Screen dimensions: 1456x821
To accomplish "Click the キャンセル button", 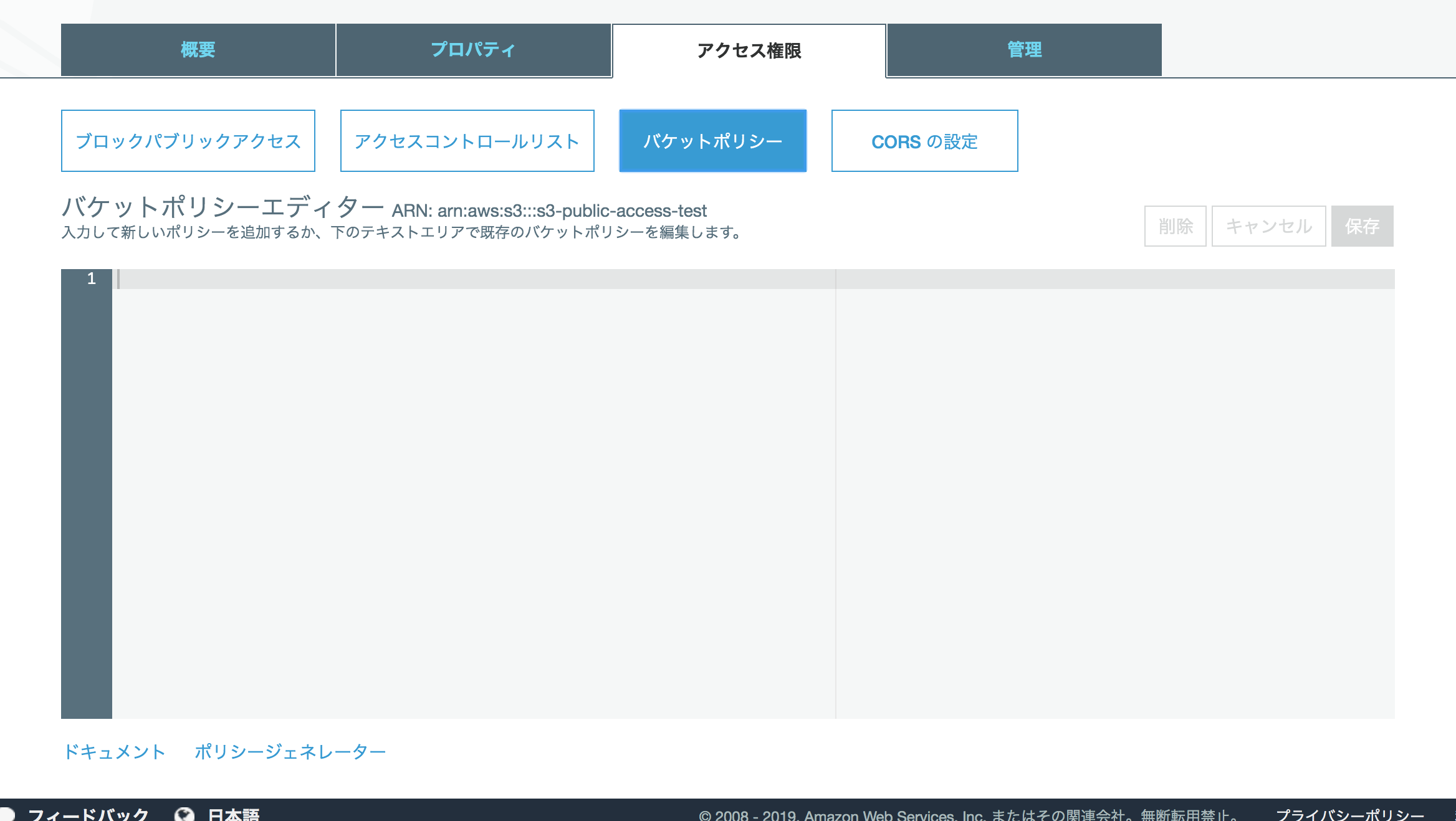I will coord(1268,226).
